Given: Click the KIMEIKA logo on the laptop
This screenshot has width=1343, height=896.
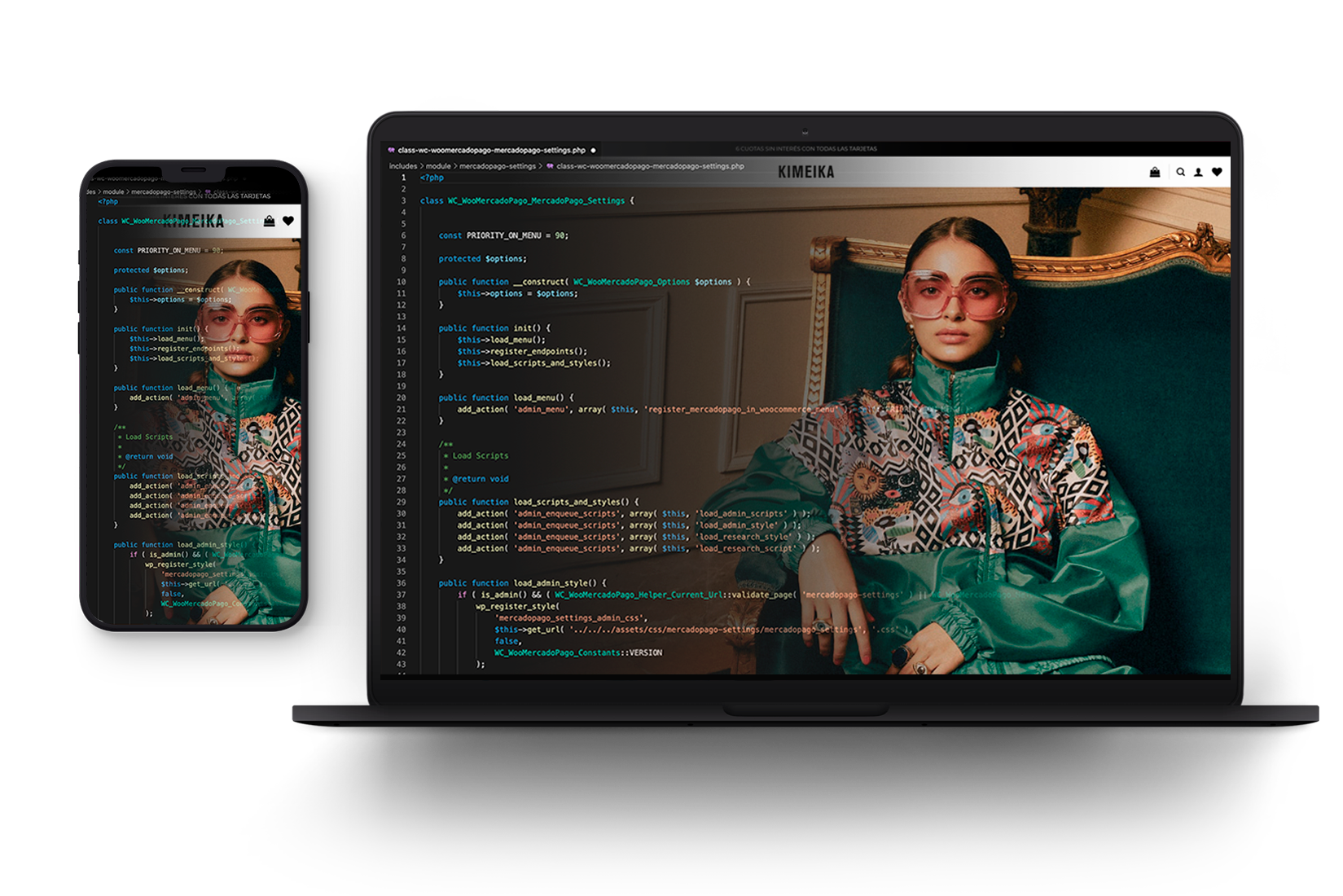Looking at the screenshot, I should coord(805,172).
